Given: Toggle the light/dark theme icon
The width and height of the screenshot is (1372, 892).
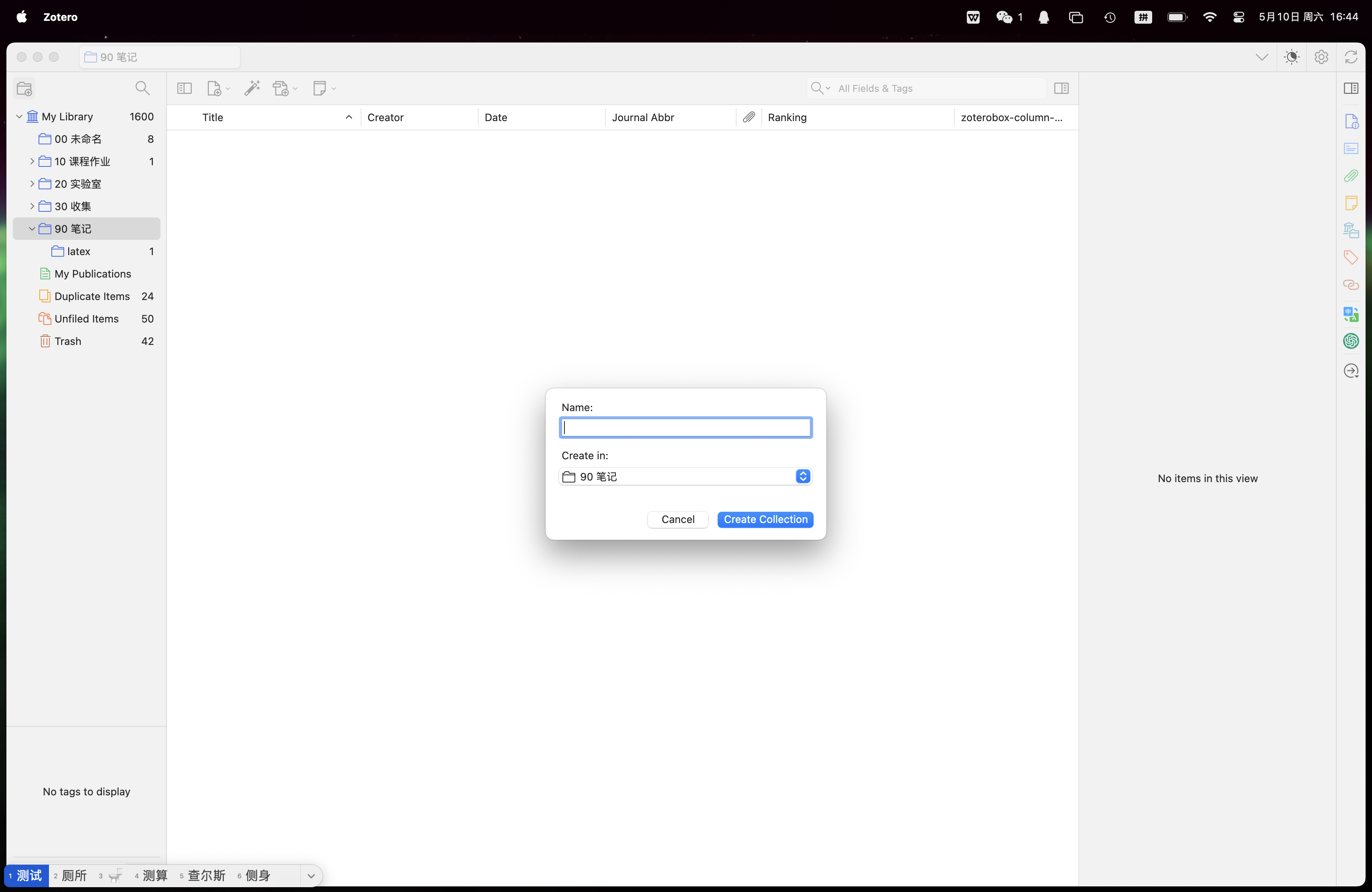Looking at the screenshot, I should pyautogui.click(x=1292, y=57).
